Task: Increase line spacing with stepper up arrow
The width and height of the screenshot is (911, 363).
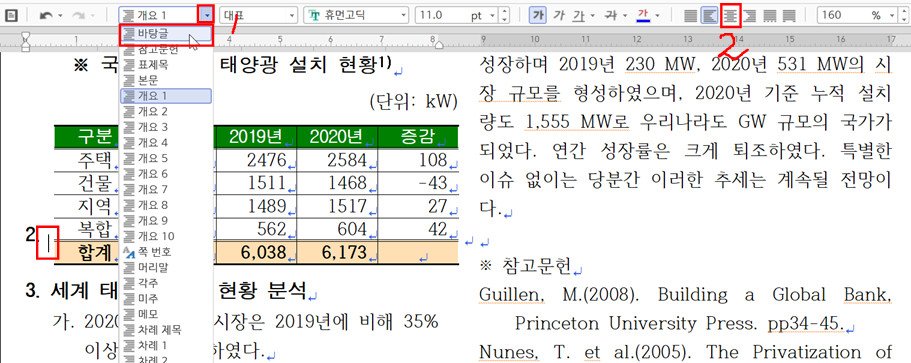Action: point(903,11)
